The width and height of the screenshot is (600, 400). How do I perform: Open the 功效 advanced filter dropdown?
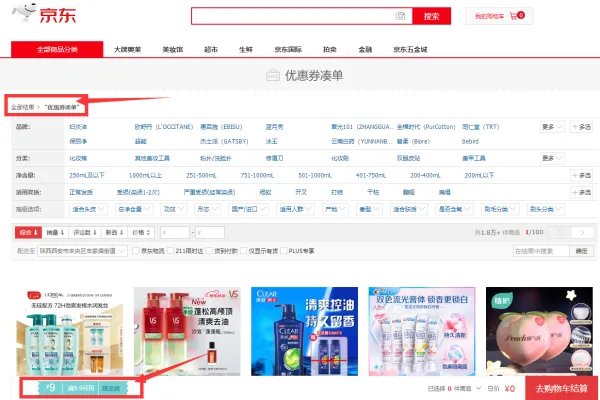coord(173,209)
